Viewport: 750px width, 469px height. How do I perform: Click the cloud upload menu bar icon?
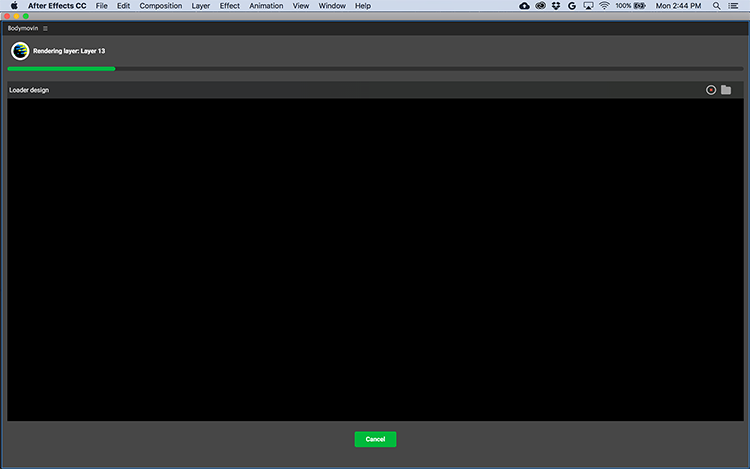524,6
